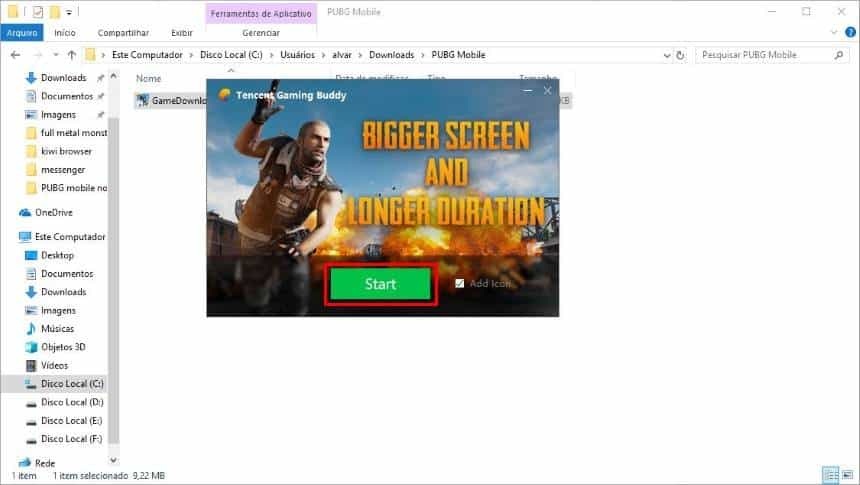860x485 pixels.
Task: Click Downloads breadcrumb in address bar
Action: pos(392,55)
